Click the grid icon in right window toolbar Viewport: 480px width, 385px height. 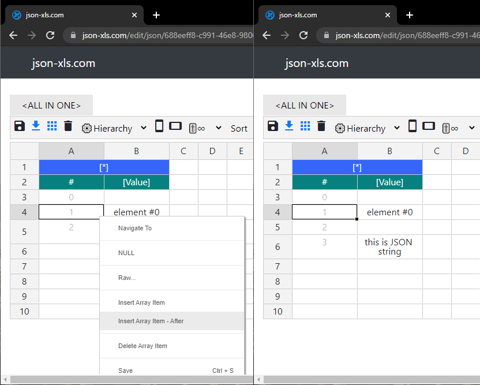305,126
